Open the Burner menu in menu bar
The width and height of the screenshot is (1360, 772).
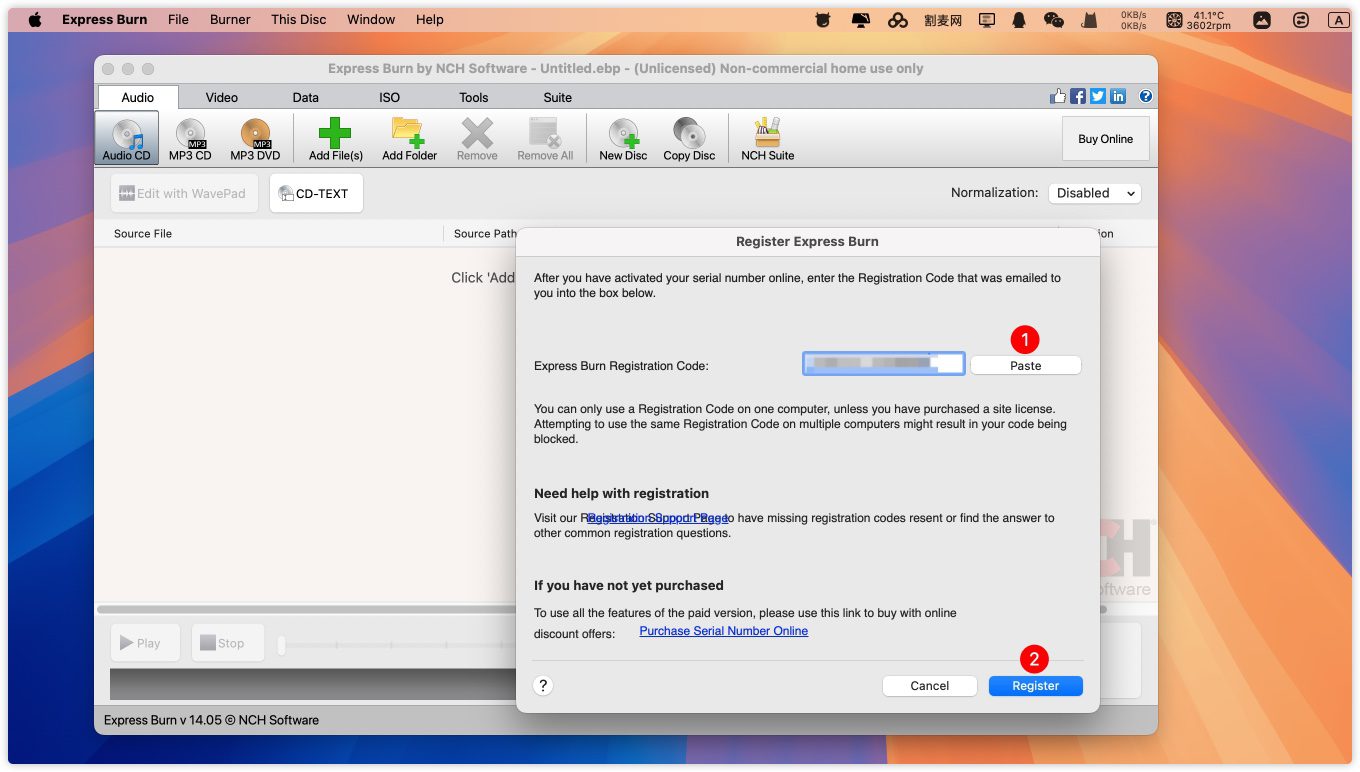click(230, 19)
